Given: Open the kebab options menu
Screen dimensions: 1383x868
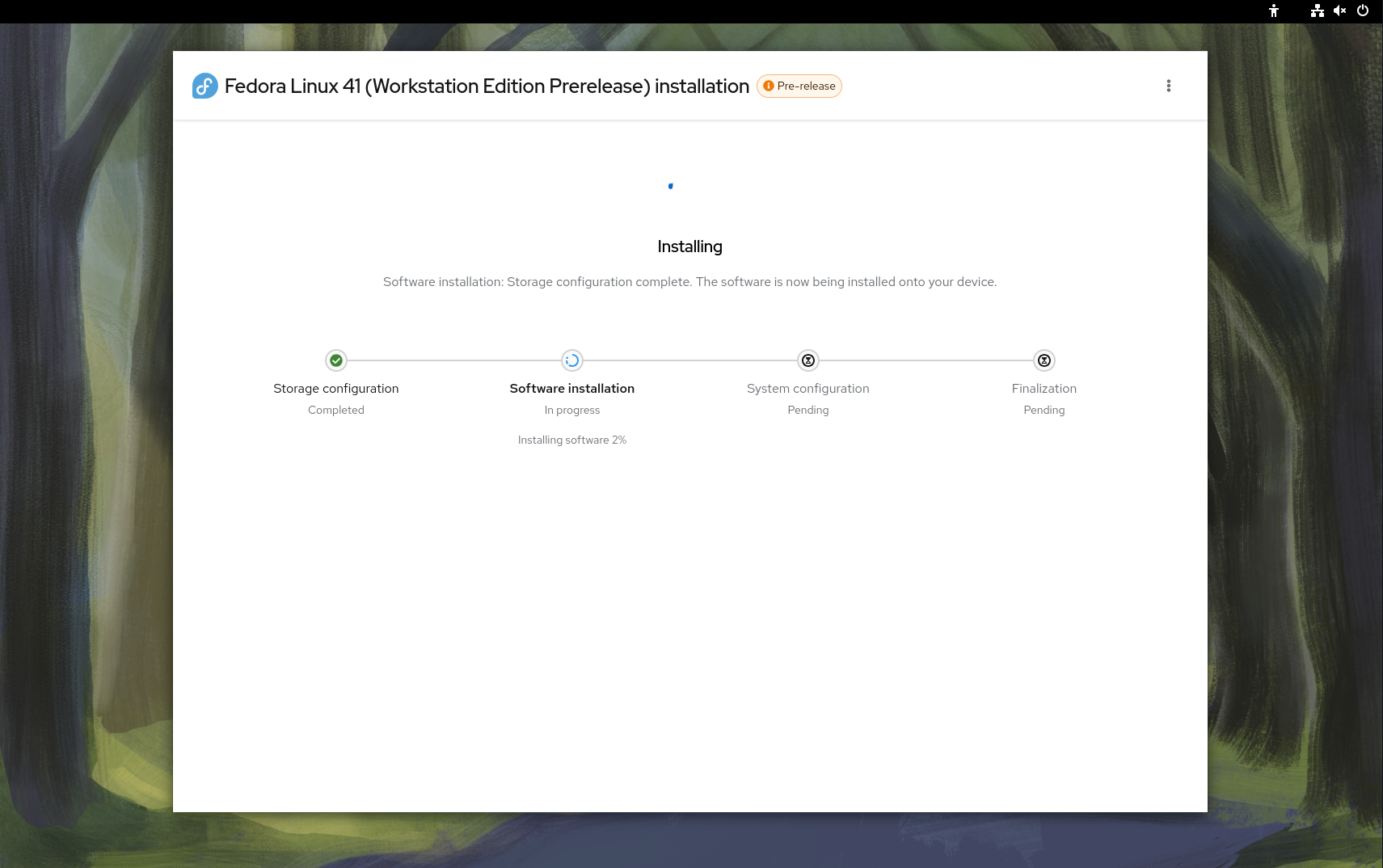Looking at the screenshot, I should click(1168, 86).
